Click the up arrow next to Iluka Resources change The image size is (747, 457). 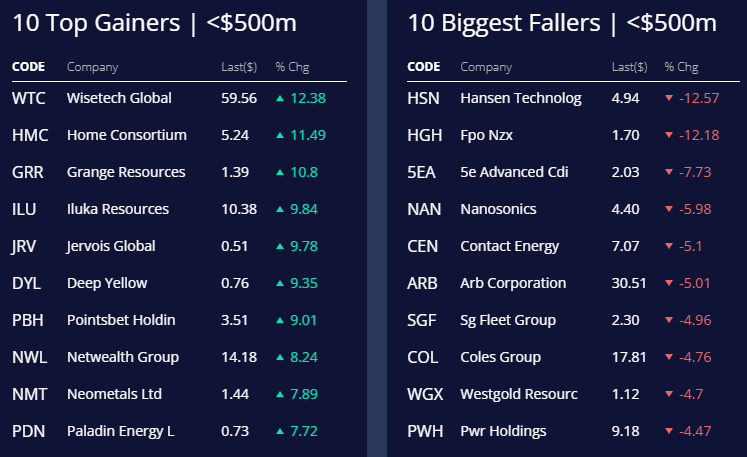coord(281,209)
